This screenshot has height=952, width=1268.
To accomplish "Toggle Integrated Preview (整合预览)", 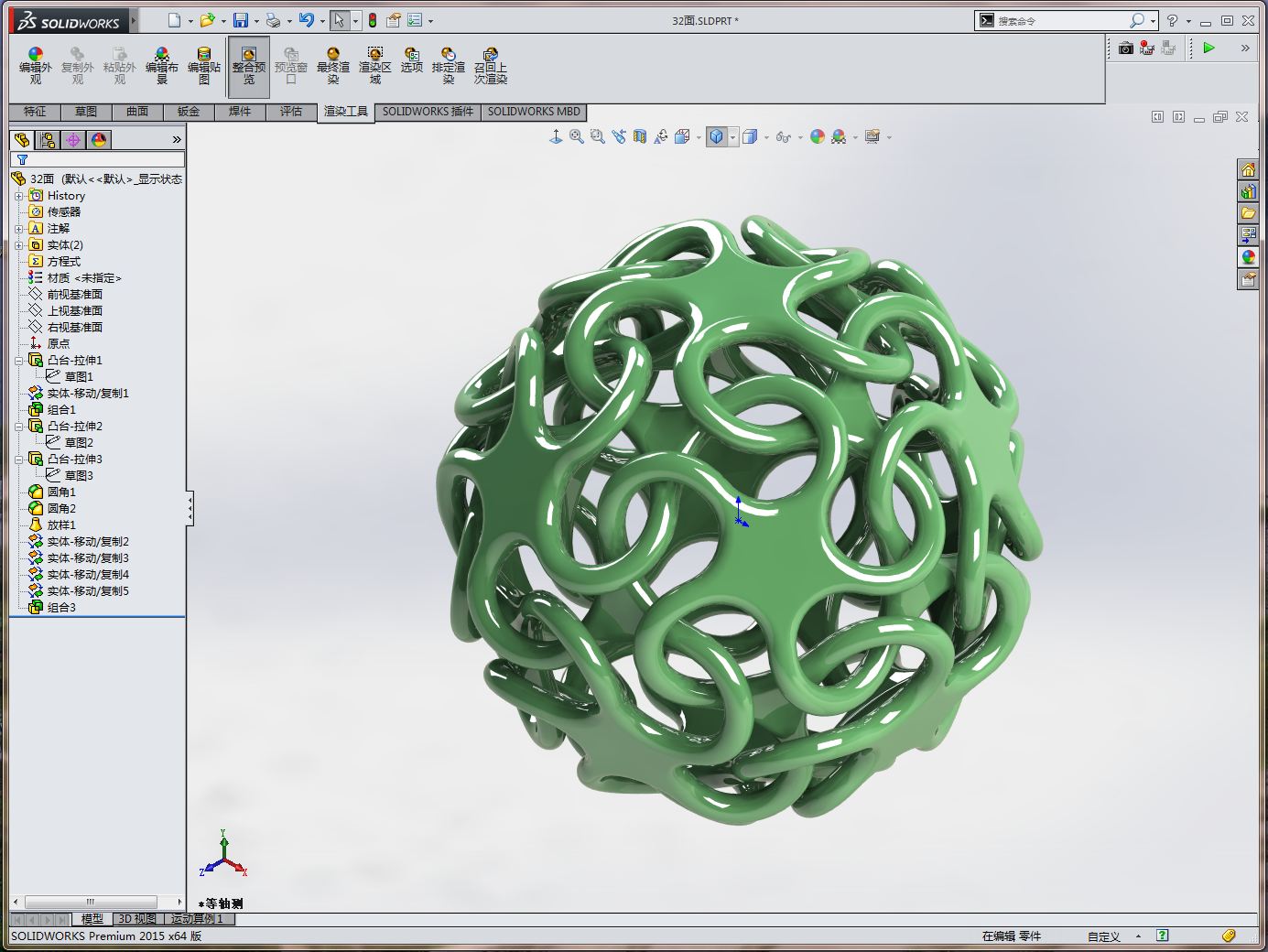I will click(x=249, y=66).
